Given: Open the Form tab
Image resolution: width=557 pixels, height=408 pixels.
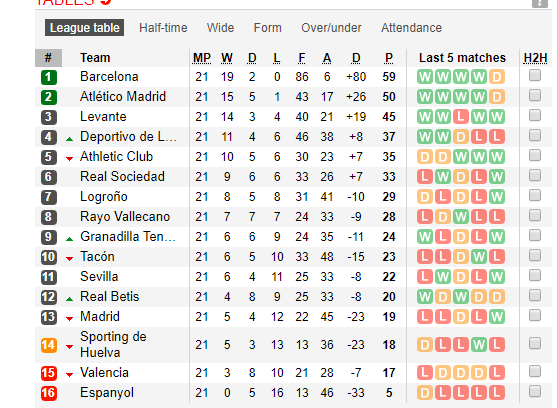Looking at the screenshot, I should click(267, 28).
